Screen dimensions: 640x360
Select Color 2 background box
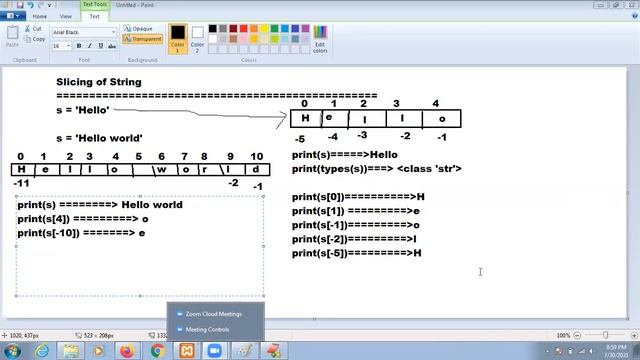(197, 39)
